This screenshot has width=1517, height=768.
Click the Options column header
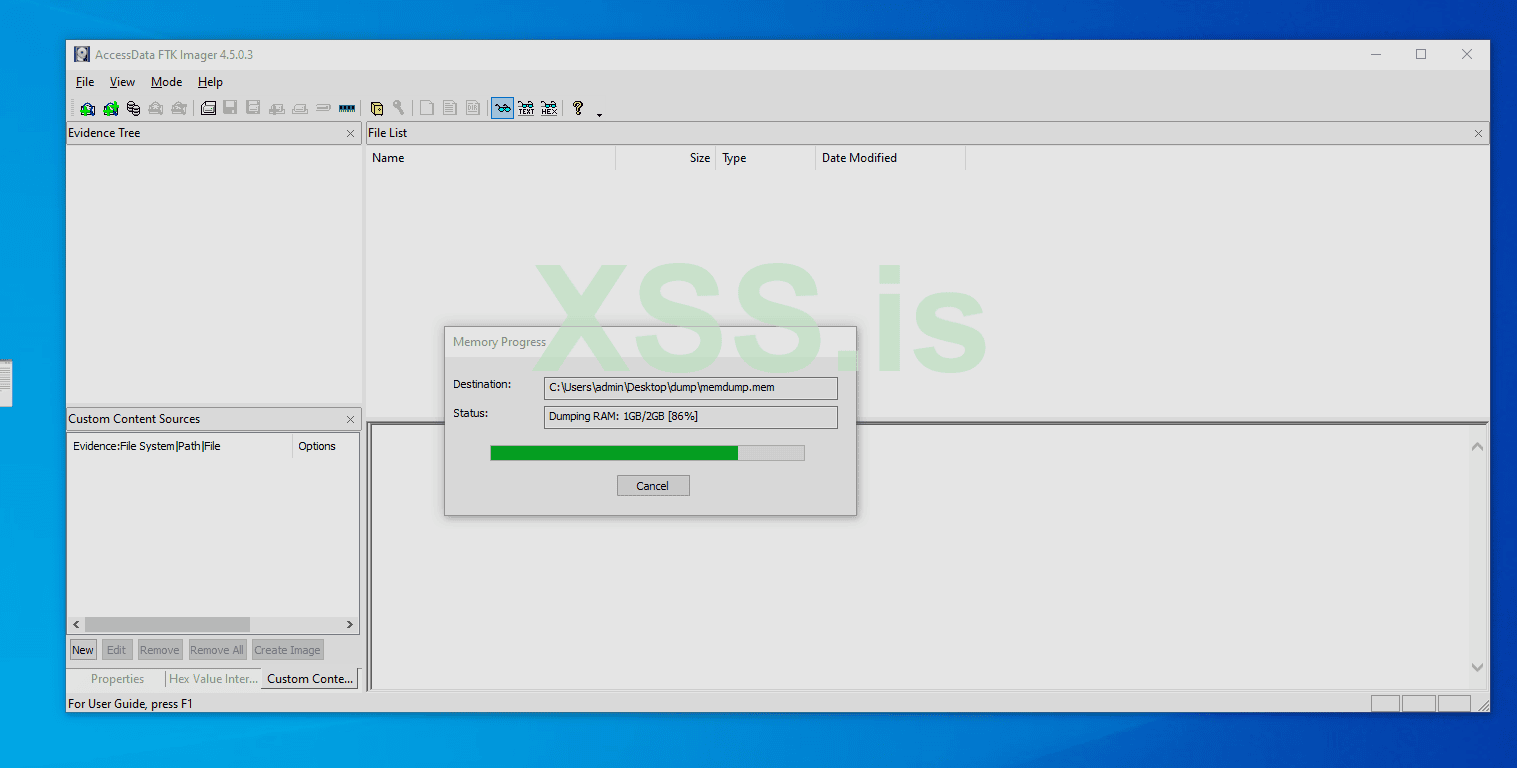325,446
